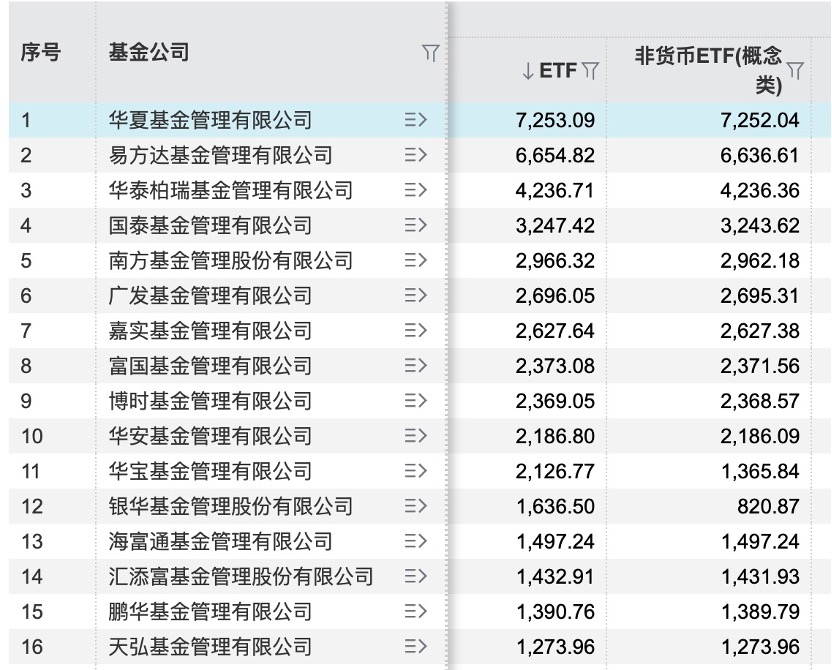This screenshot has width=832, height=670.
Task: Click the filter icon in 基金公司 header
Action: pyautogui.click(x=430, y=53)
